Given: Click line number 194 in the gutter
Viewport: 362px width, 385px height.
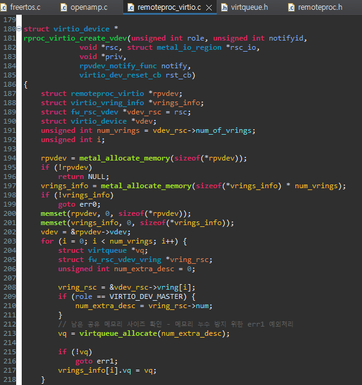Looking at the screenshot, I should coord(9,158).
